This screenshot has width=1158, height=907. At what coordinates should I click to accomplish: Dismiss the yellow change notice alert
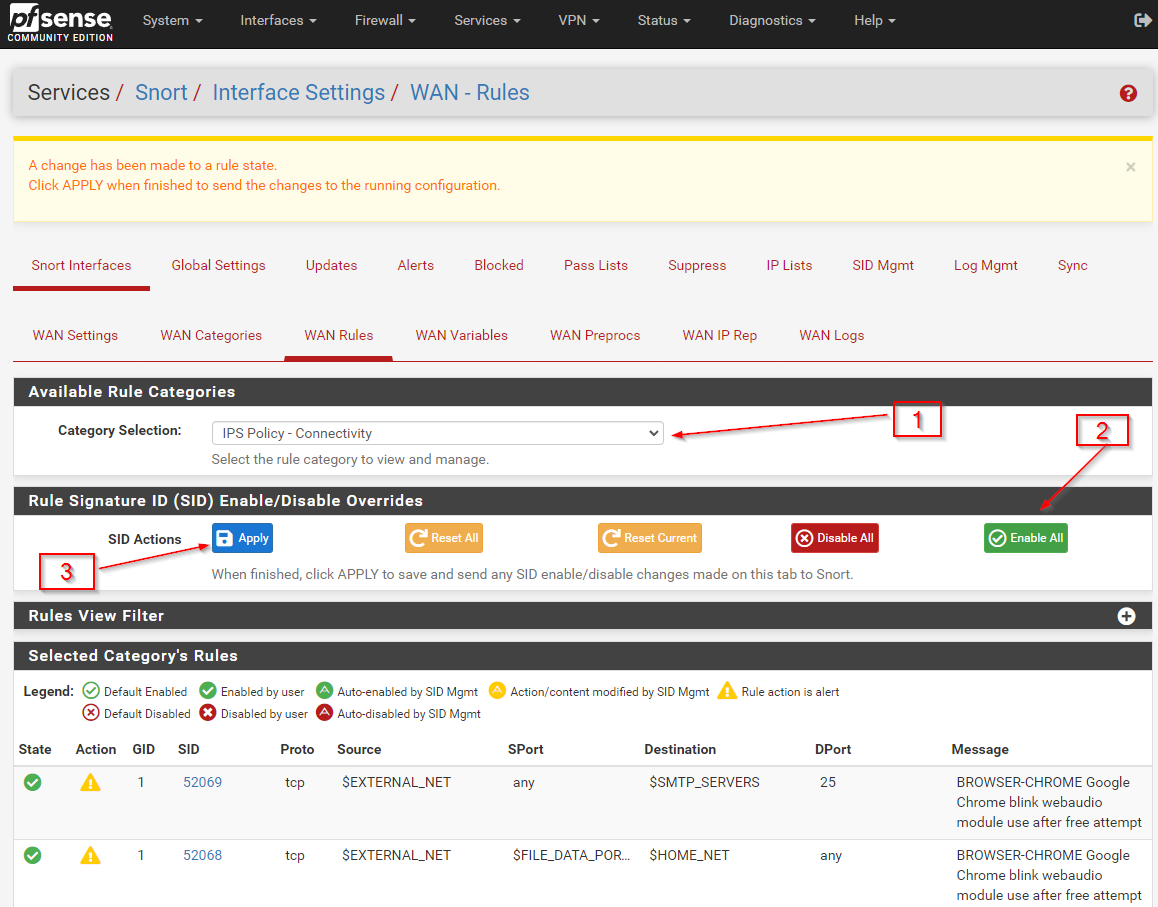[x=1130, y=167]
